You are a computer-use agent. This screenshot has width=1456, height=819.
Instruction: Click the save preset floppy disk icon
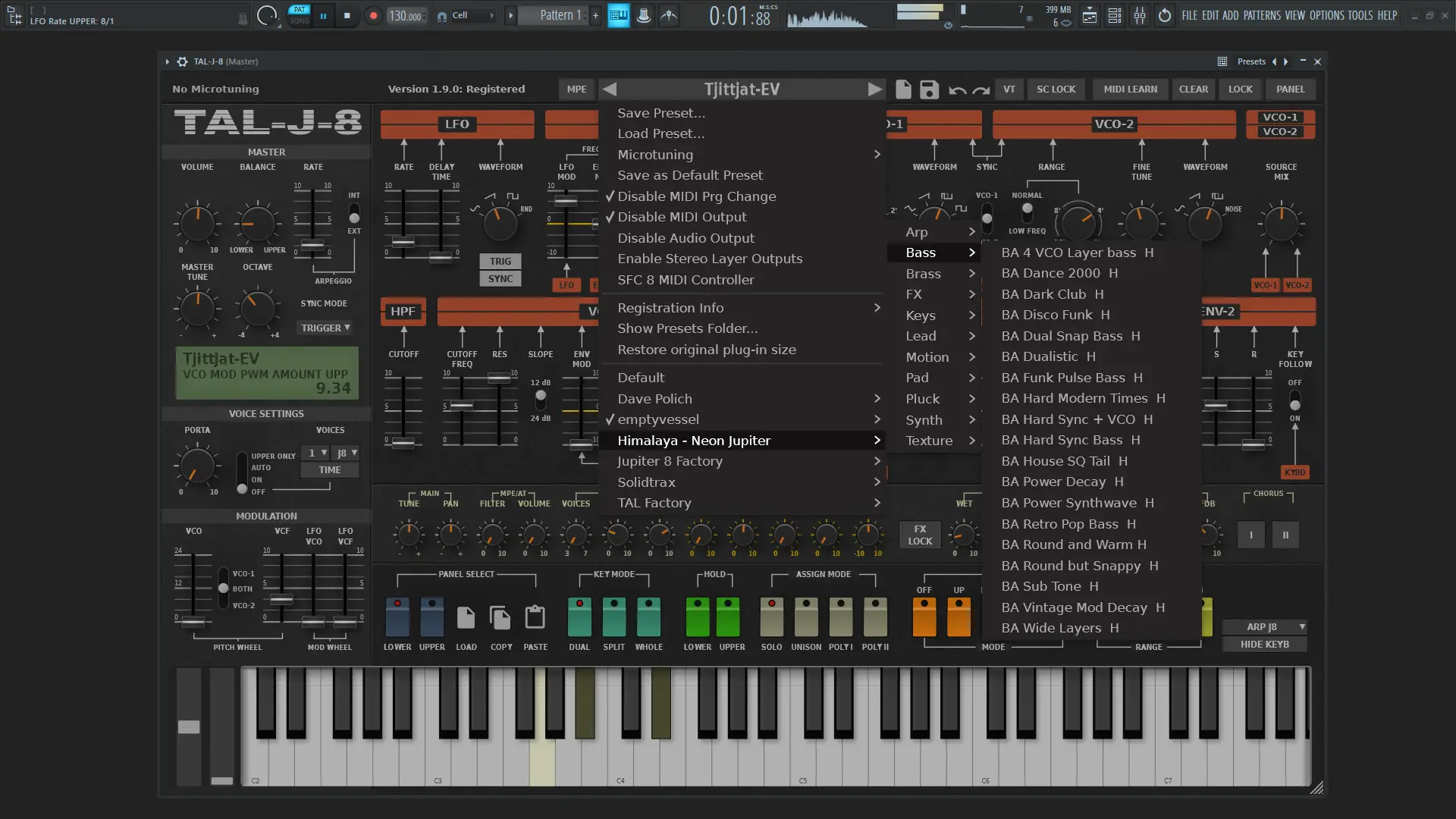[929, 89]
